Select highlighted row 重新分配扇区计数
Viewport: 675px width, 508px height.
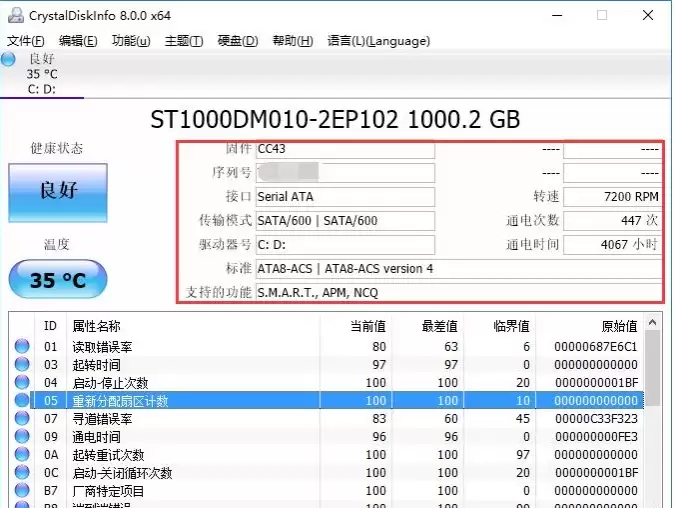(x=327, y=400)
